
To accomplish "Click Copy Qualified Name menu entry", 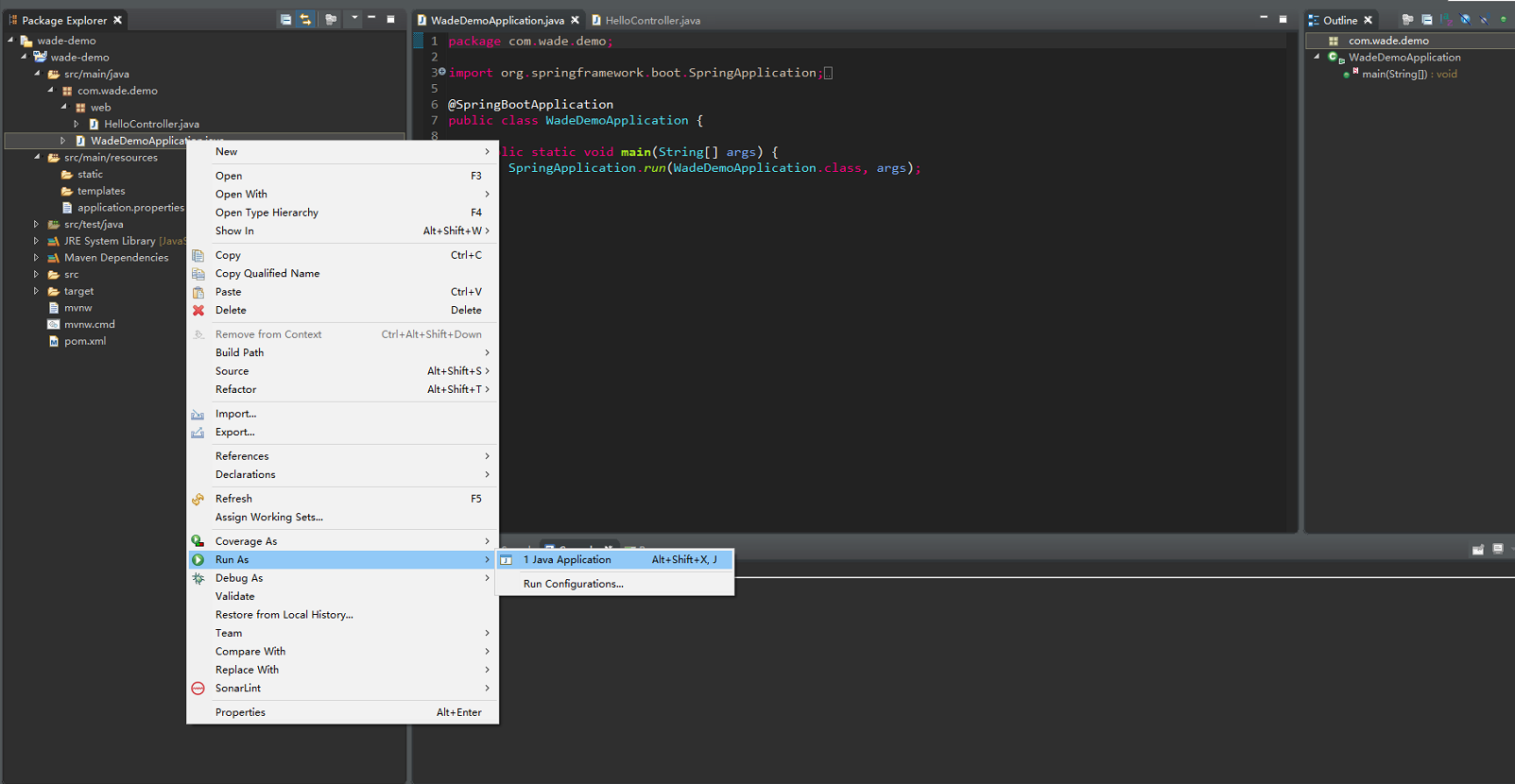I will click(342, 274).
